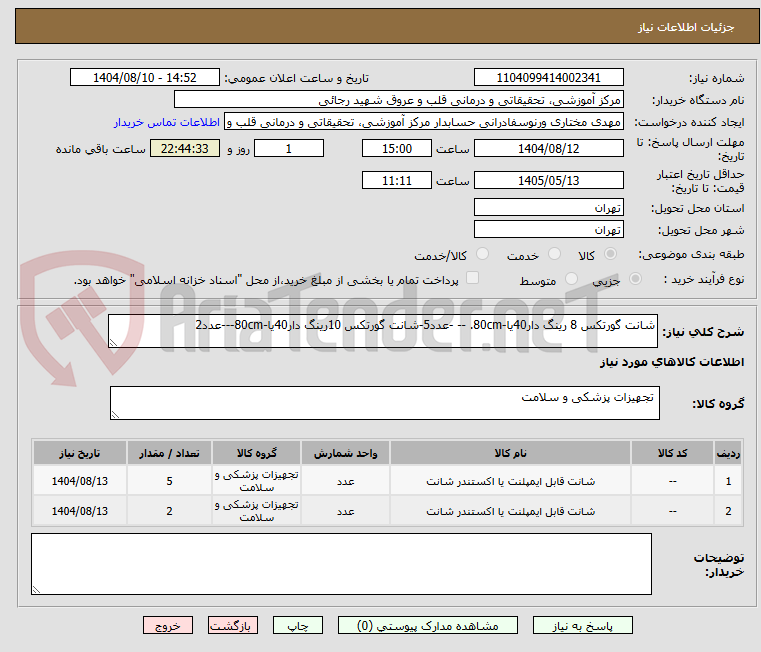Click the توضیحات خریدار text area

(x=341, y=564)
